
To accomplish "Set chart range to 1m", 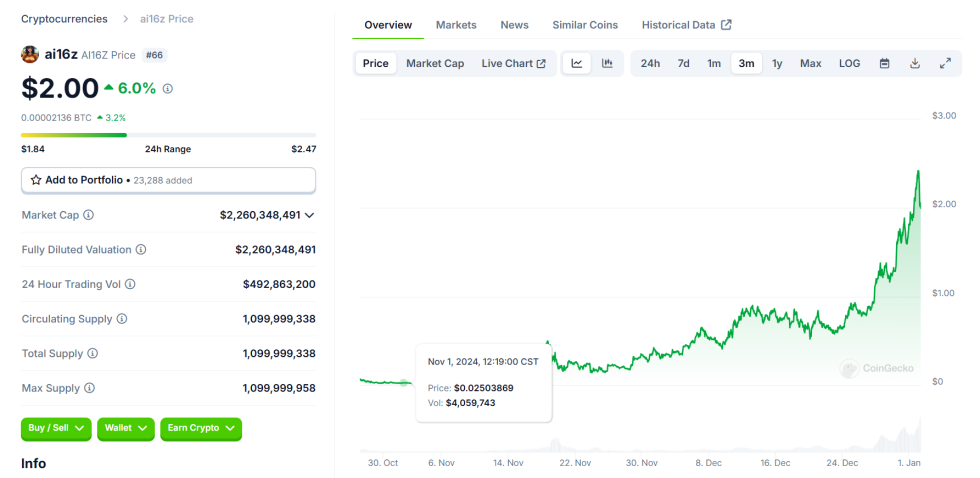I will [x=714, y=63].
